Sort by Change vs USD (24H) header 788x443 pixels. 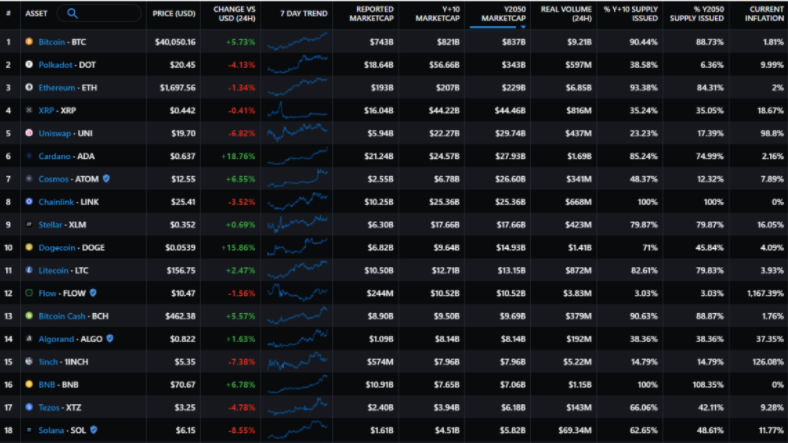pyautogui.click(x=234, y=14)
